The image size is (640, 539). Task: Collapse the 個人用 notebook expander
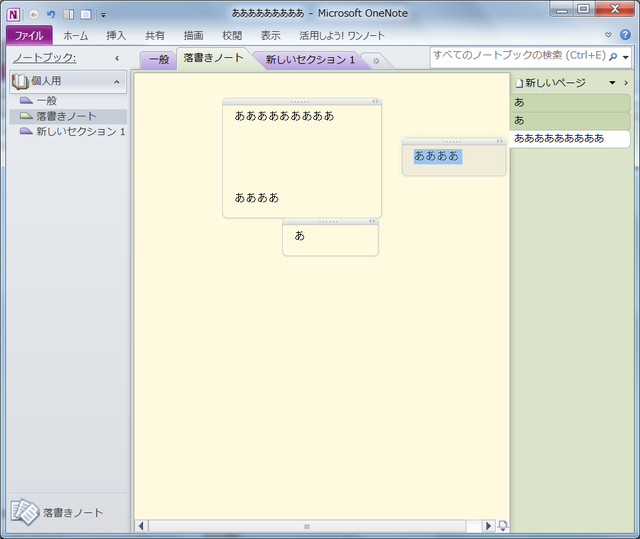coord(117,82)
